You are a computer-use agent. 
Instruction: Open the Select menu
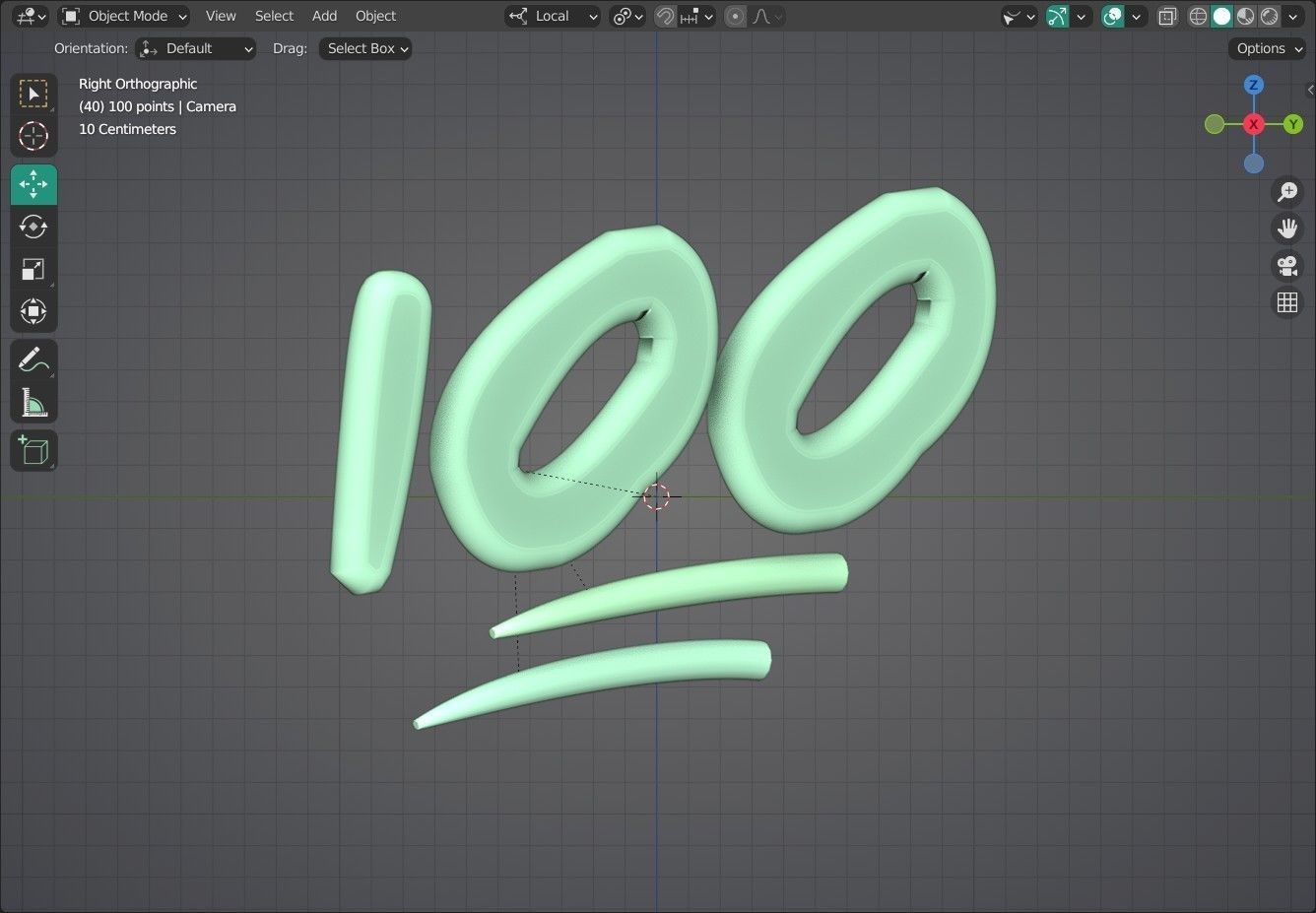274,16
